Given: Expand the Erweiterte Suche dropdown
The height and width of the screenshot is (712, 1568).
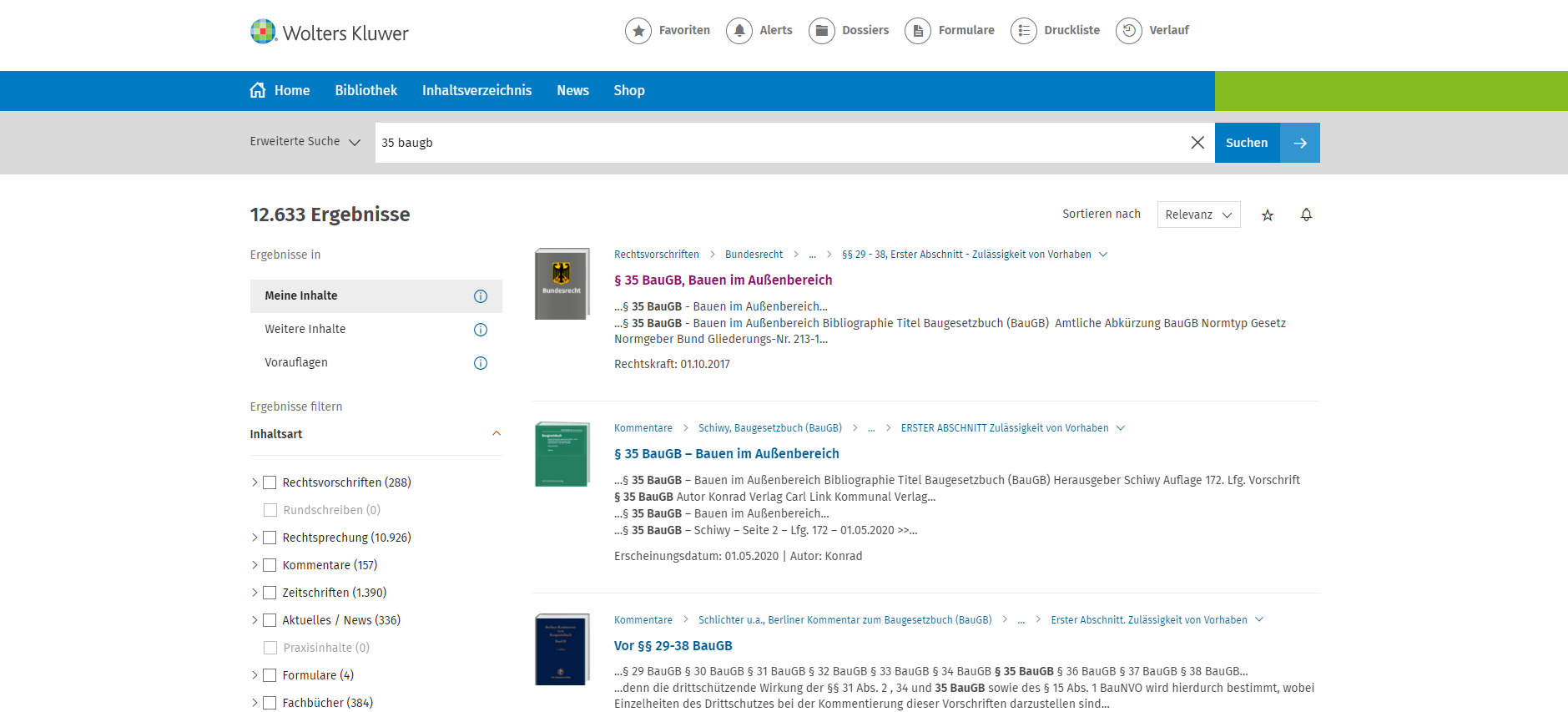Looking at the screenshot, I should [305, 142].
